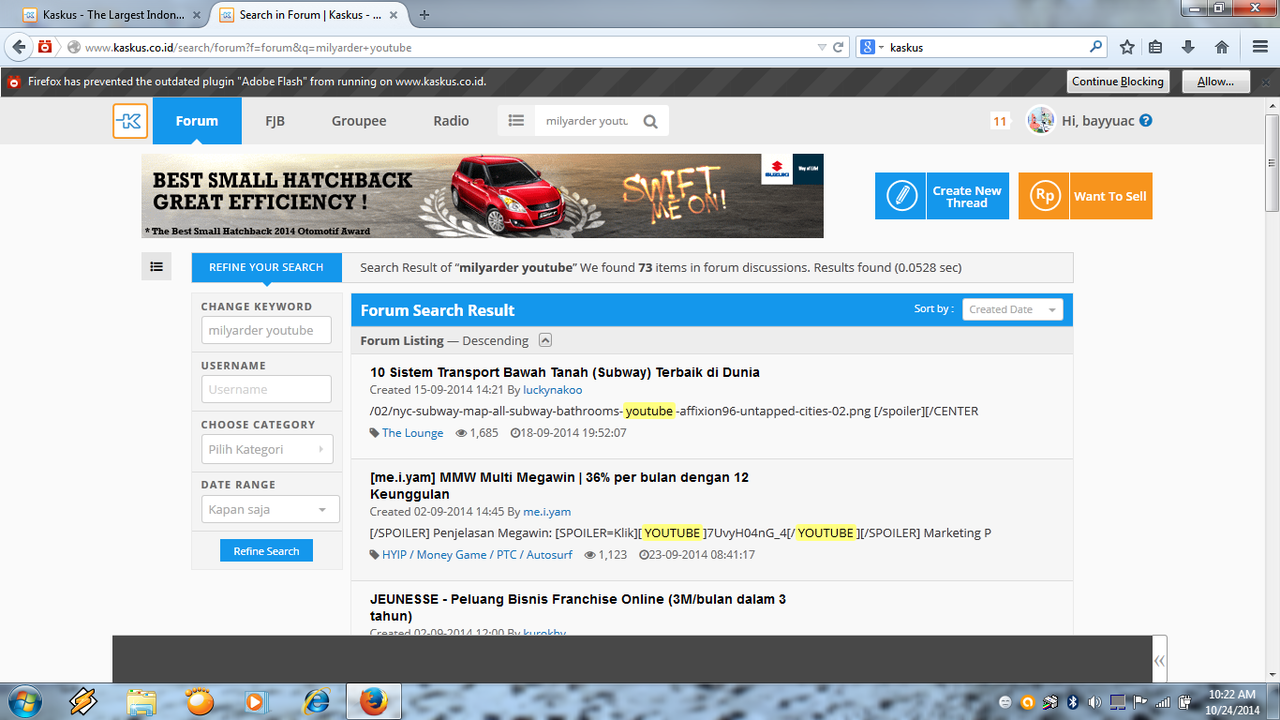The image size is (1280, 720).
Task: Click the Allow plugin button
Action: [1216, 81]
